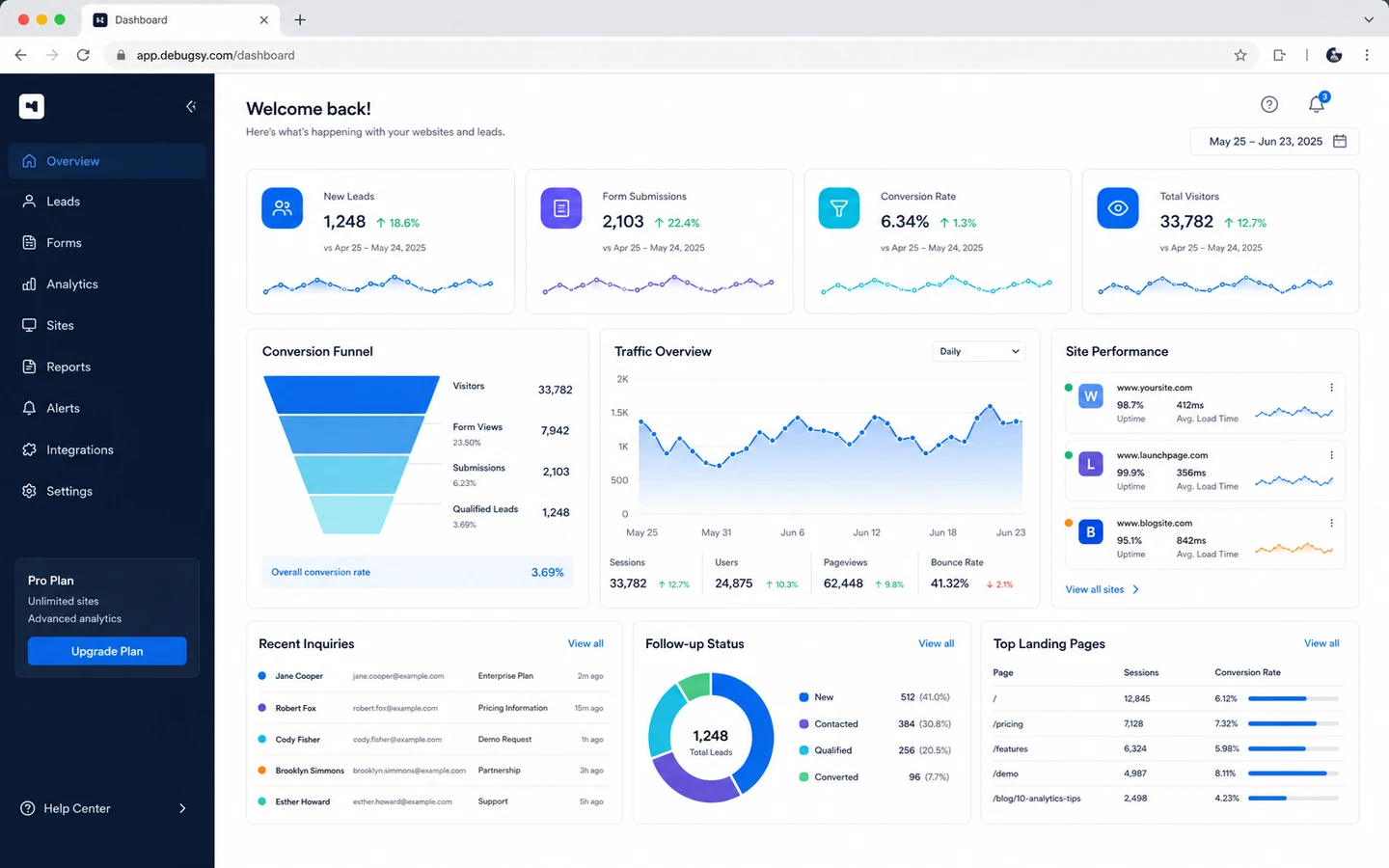
Task: Click the W icon for www.yoursite.com
Action: (1091, 395)
